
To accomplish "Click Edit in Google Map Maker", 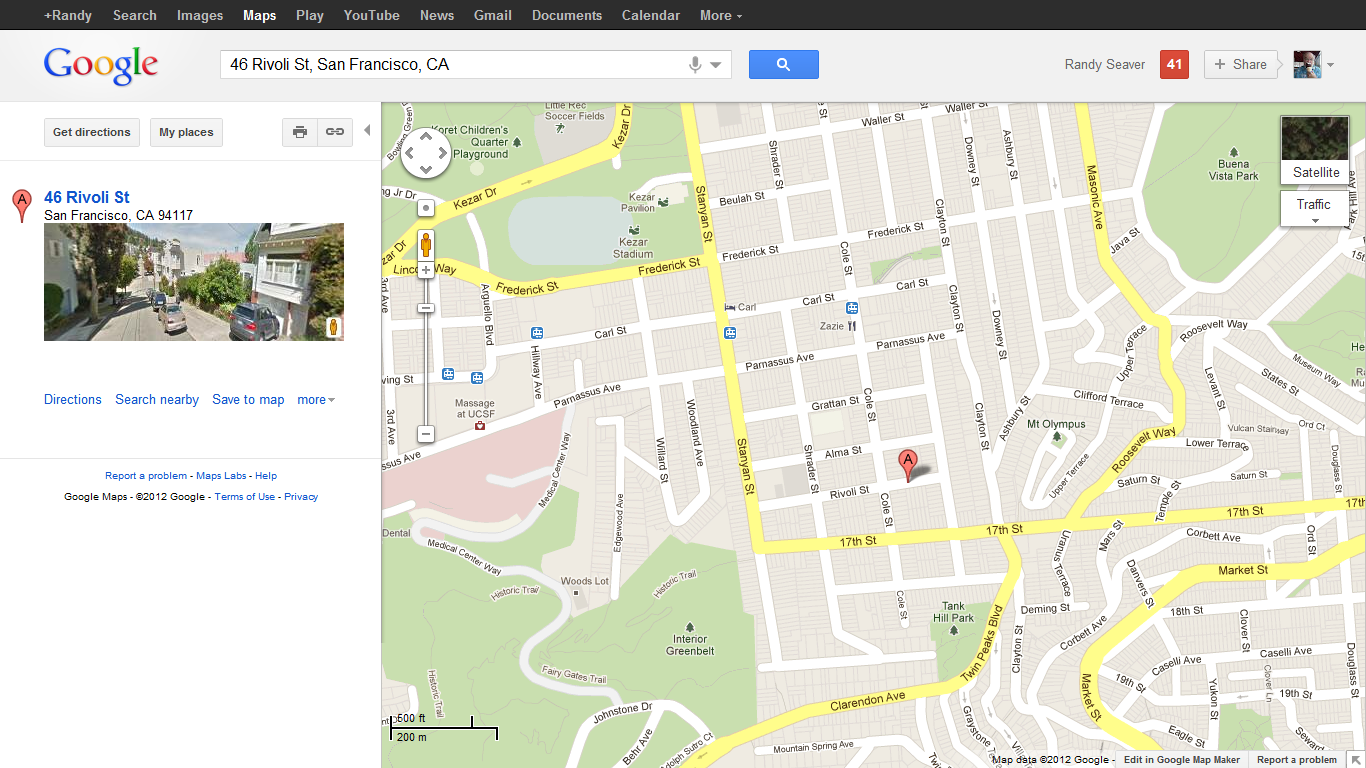I will 1182,760.
